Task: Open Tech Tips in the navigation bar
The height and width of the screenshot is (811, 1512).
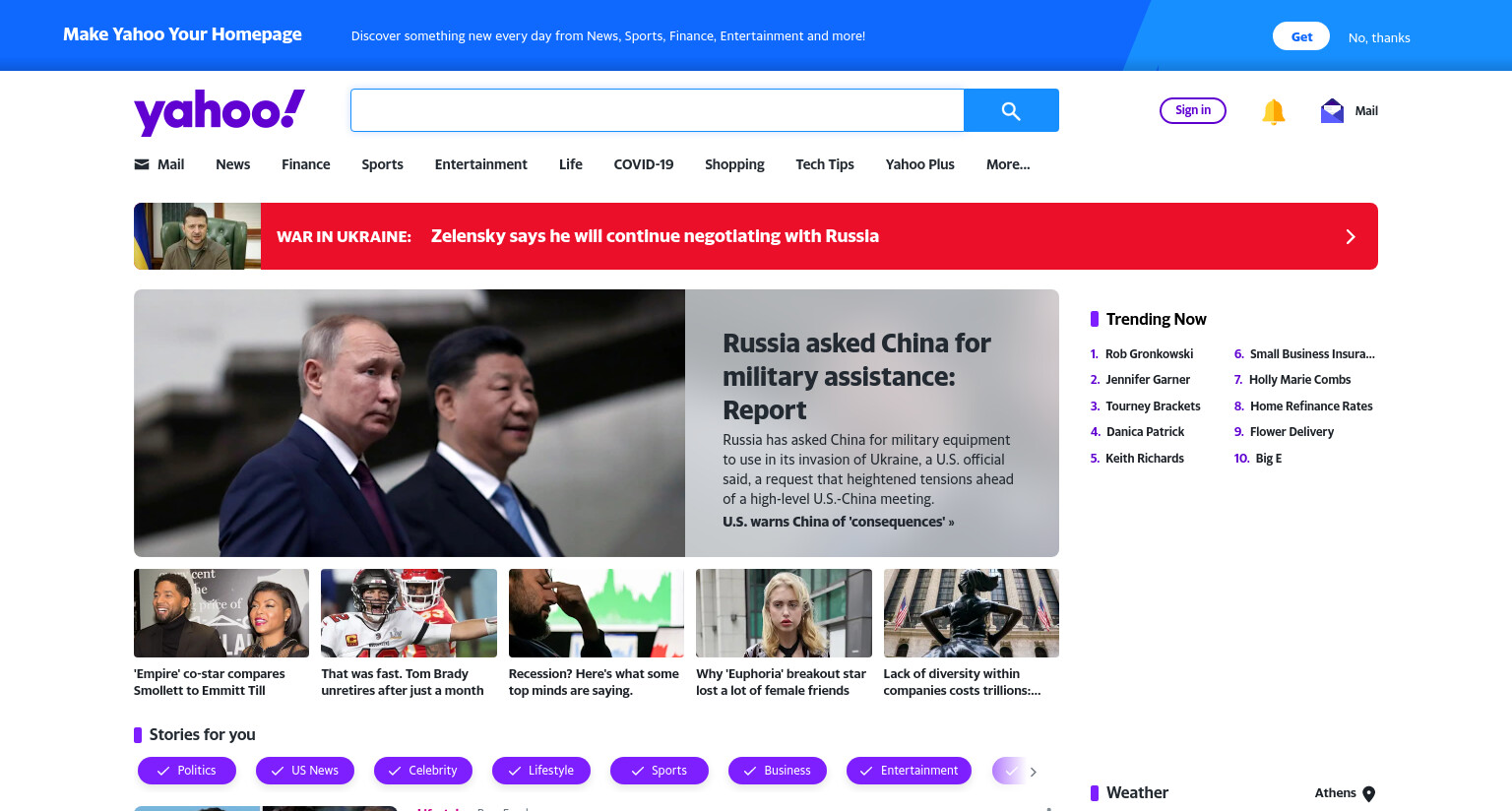Action: coord(825,164)
